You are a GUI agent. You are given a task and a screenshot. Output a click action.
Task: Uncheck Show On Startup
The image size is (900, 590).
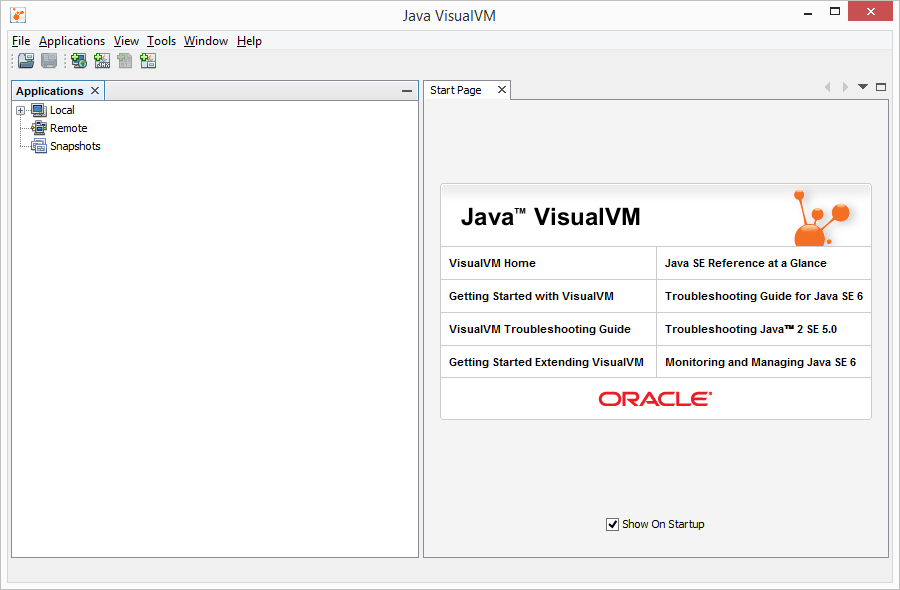pyautogui.click(x=612, y=524)
